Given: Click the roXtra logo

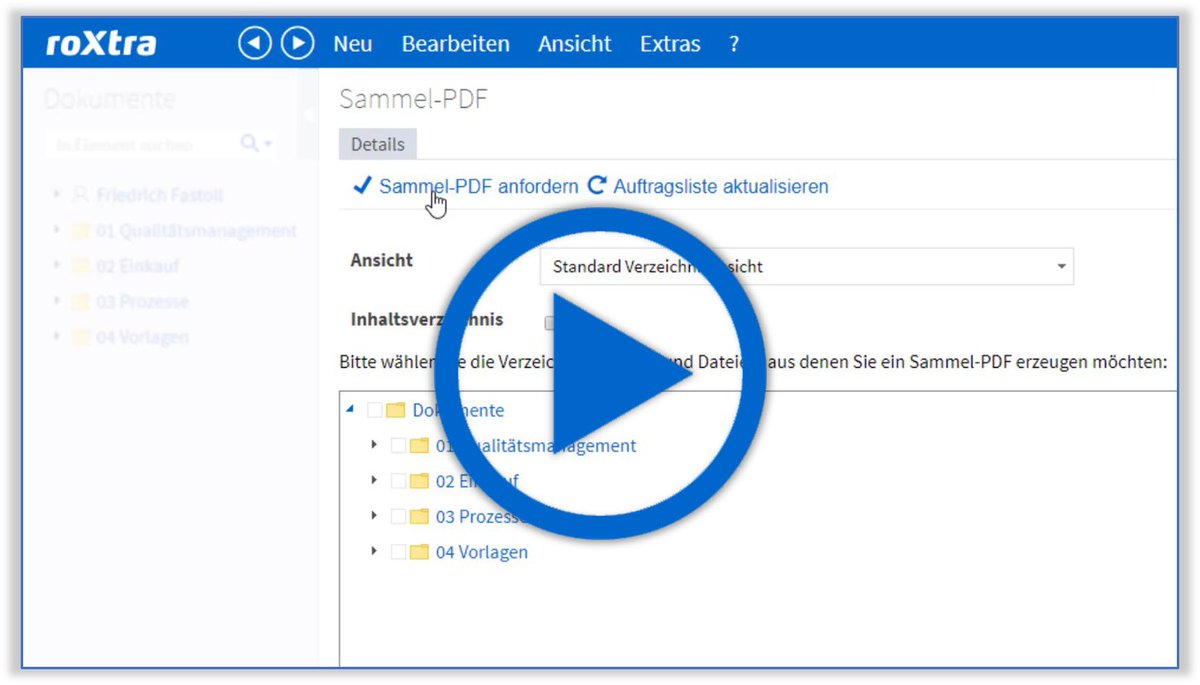Looking at the screenshot, I should (x=101, y=44).
